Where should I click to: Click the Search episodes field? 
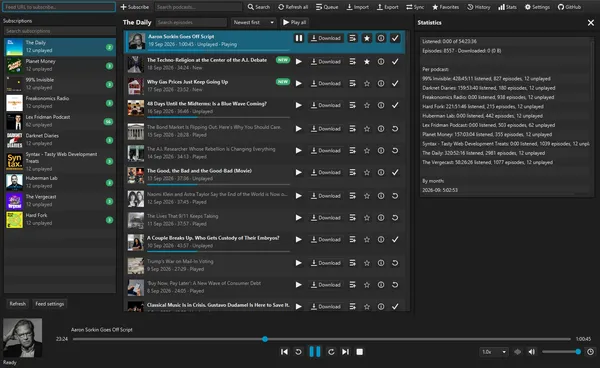[x=191, y=22]
